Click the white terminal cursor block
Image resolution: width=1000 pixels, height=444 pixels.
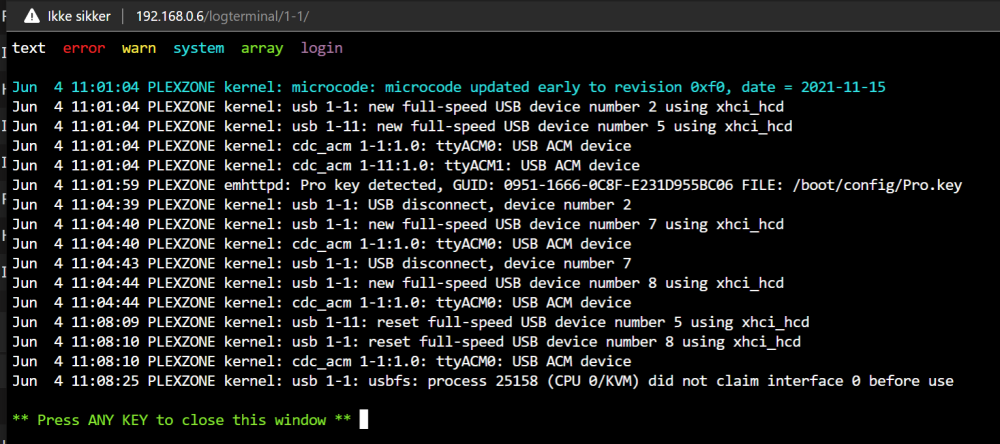[x=364, y=420]
